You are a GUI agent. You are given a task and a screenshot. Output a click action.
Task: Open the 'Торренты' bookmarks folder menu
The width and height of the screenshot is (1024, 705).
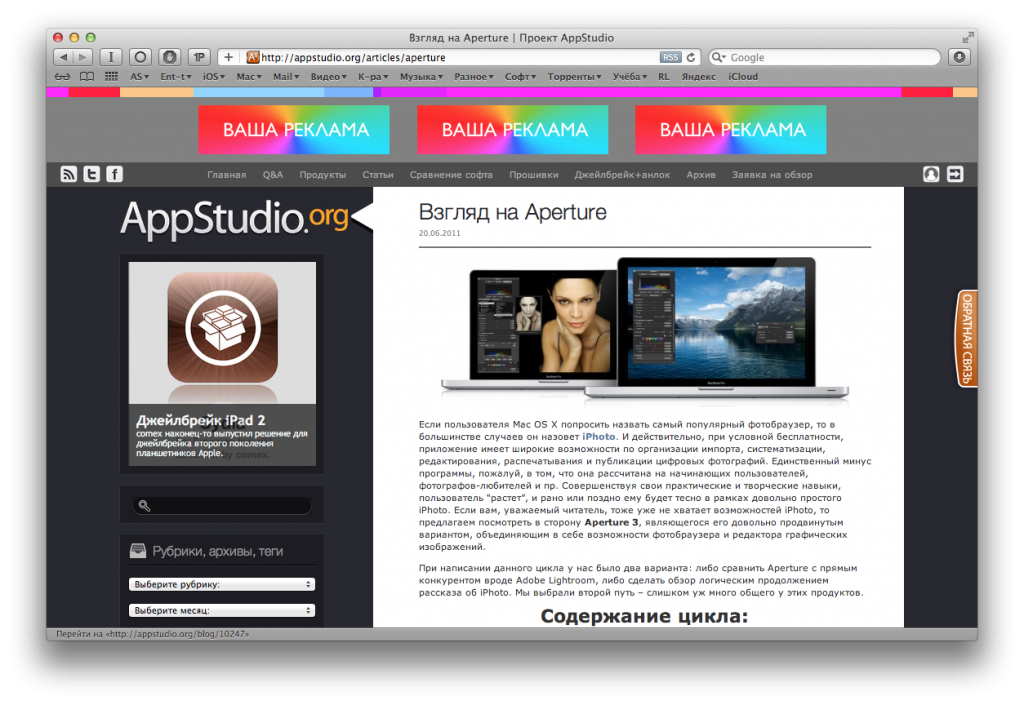(x=573, y=76)
